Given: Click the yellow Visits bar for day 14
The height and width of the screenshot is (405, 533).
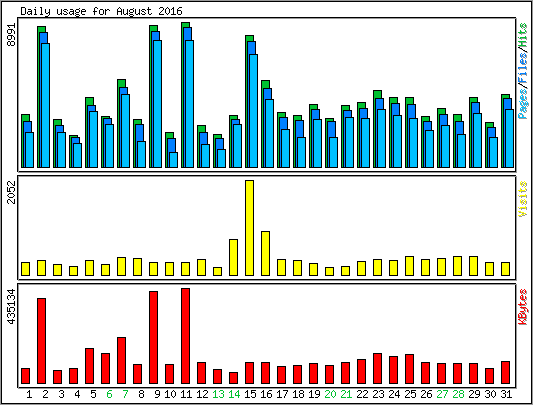Looking at the screenshot, I should coord(234,257).
